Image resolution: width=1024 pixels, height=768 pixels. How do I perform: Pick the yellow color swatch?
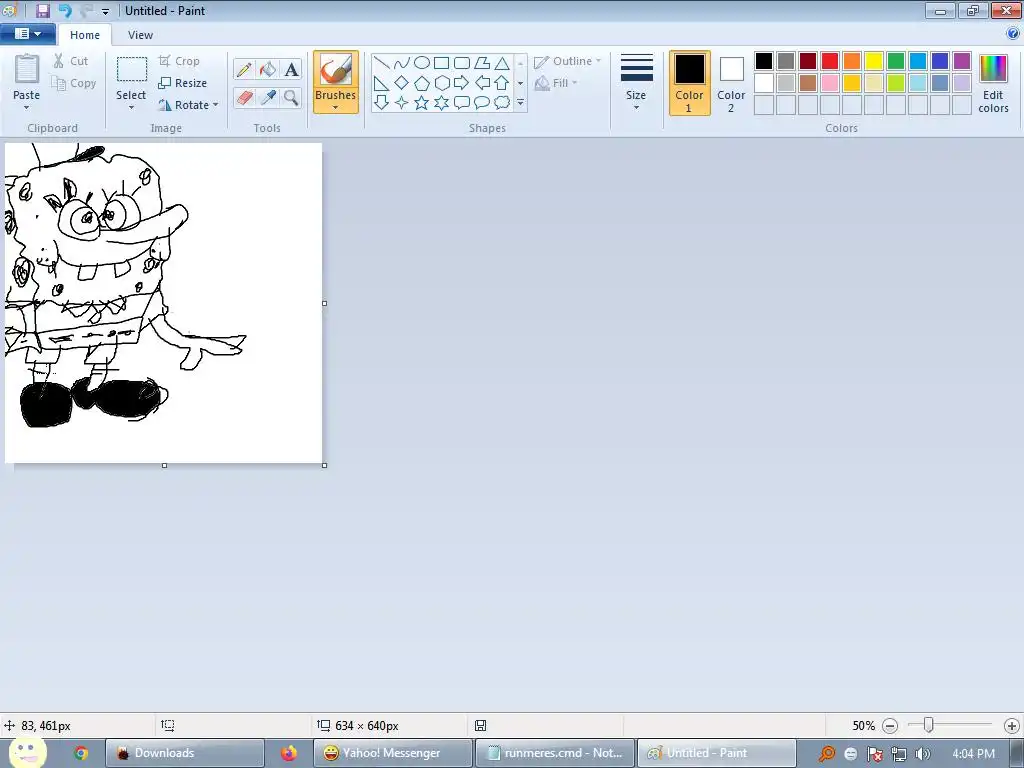coord(874,61)
